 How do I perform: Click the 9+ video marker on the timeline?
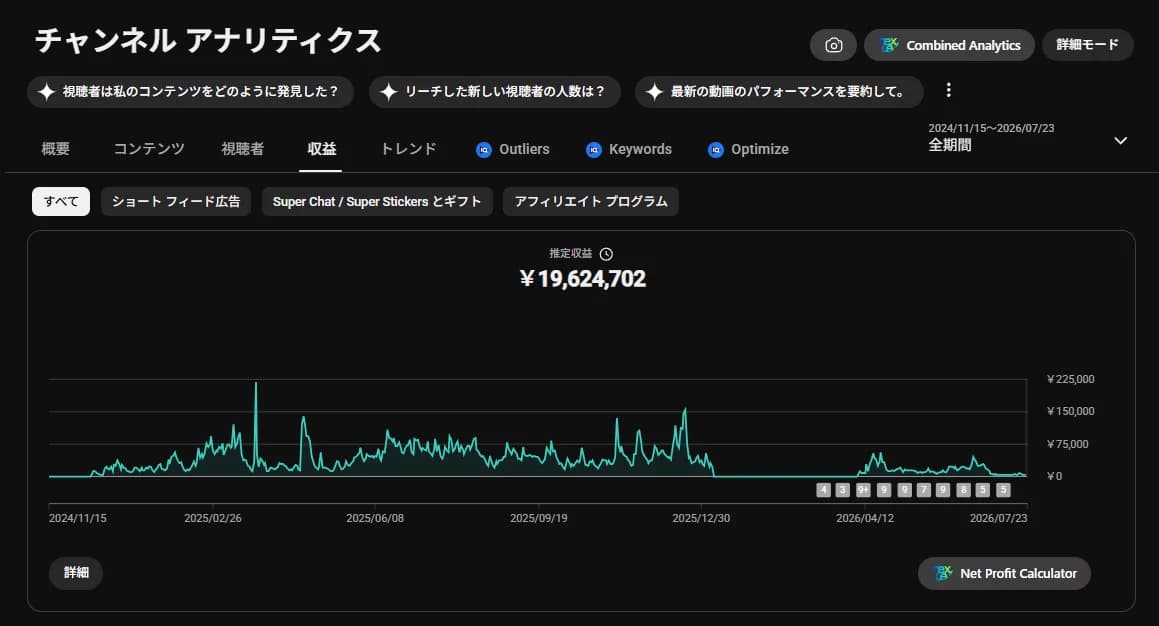[x=863, y=490]
